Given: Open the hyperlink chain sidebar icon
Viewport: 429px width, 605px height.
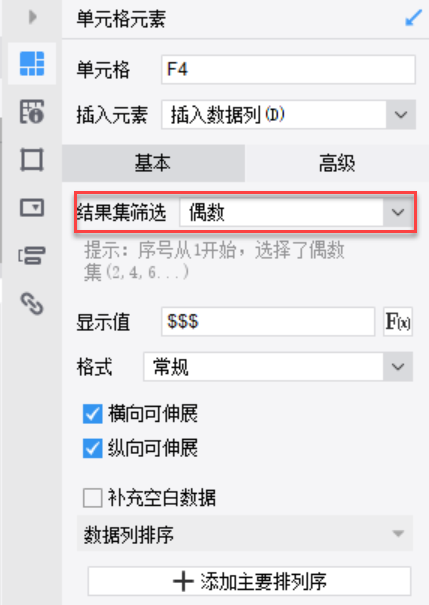Looking at the screenshot, I should tap(32, 304).
